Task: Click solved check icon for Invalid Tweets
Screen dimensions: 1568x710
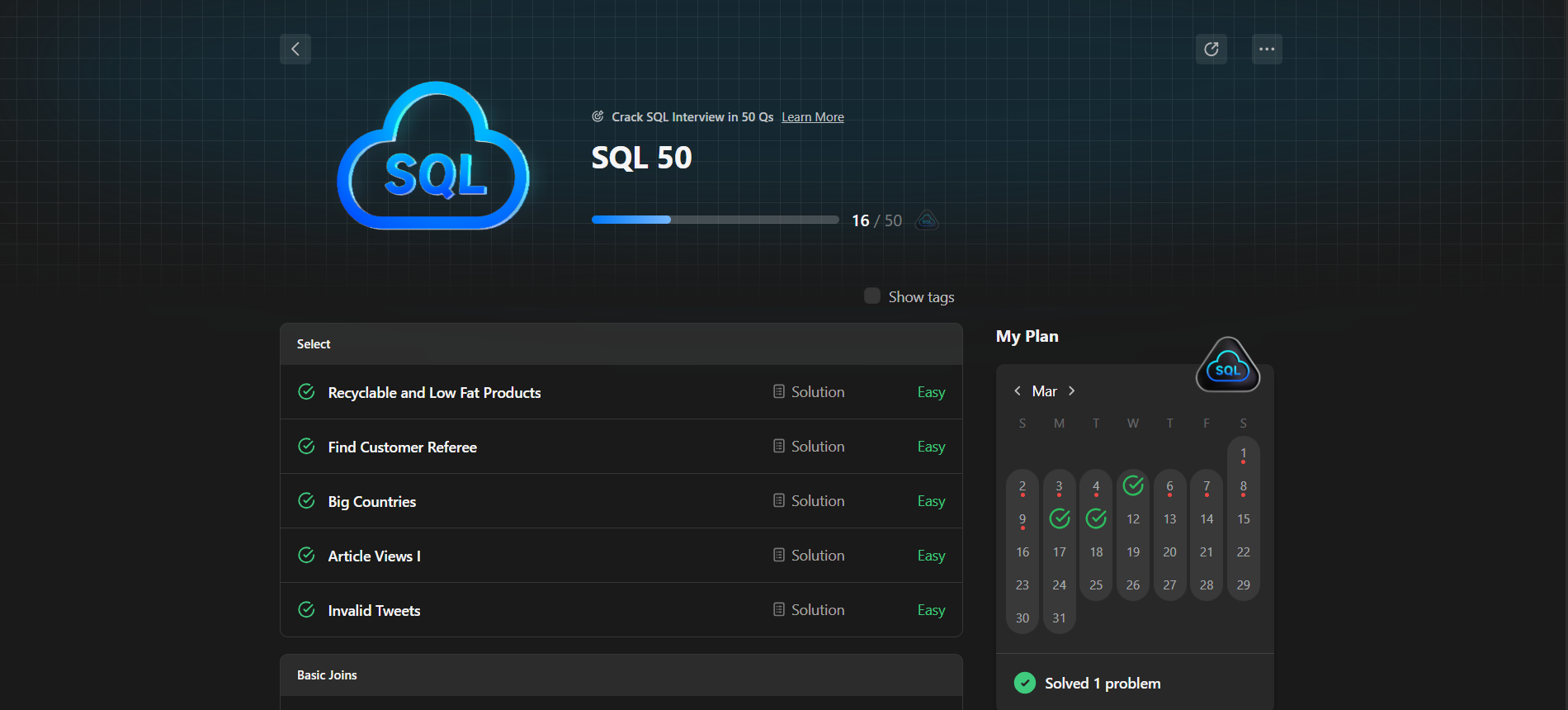Action: tap(306, 610)
